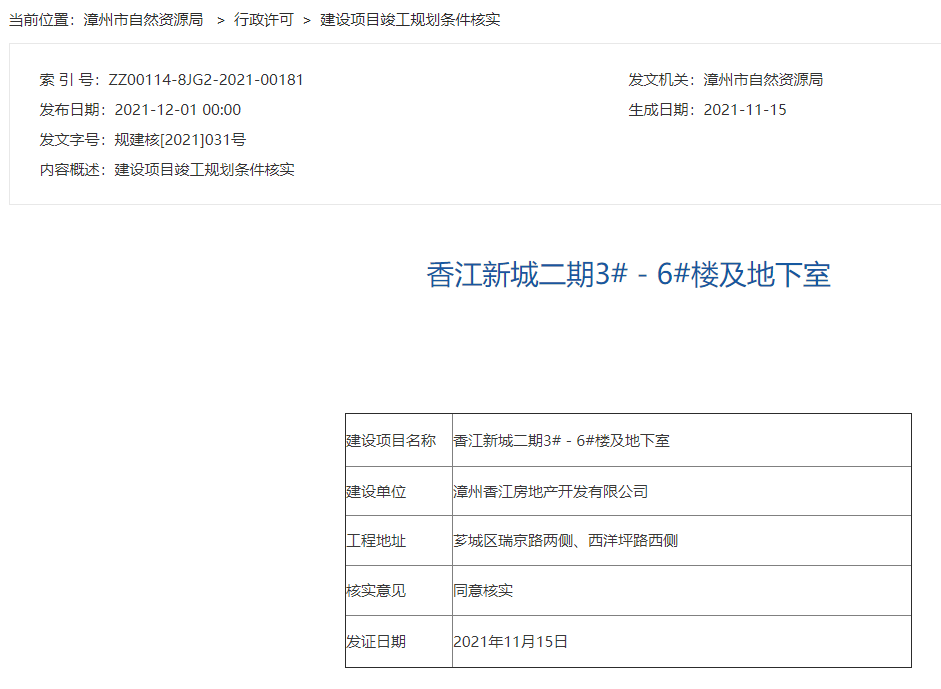Click the 生成日期 value 2021-11-15
The height and width of the screenshot is (689, 941).
pos(745,110)
